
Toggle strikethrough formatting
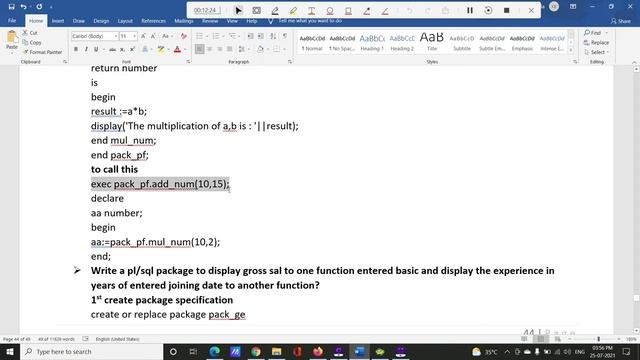(x=113, y=49)
